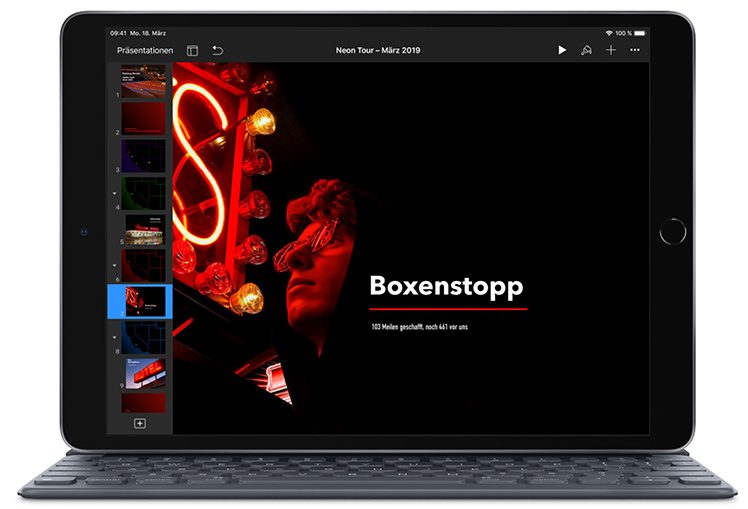Viewport: 748px width, 509px height.
Task: Play the slideshow presentation
Action: tap(561, 50)
